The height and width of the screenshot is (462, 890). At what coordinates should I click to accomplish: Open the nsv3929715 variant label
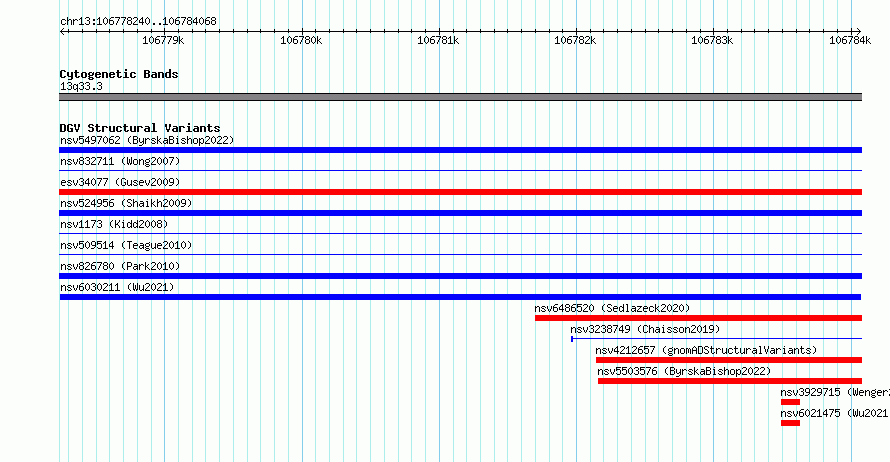pos(834,392)
